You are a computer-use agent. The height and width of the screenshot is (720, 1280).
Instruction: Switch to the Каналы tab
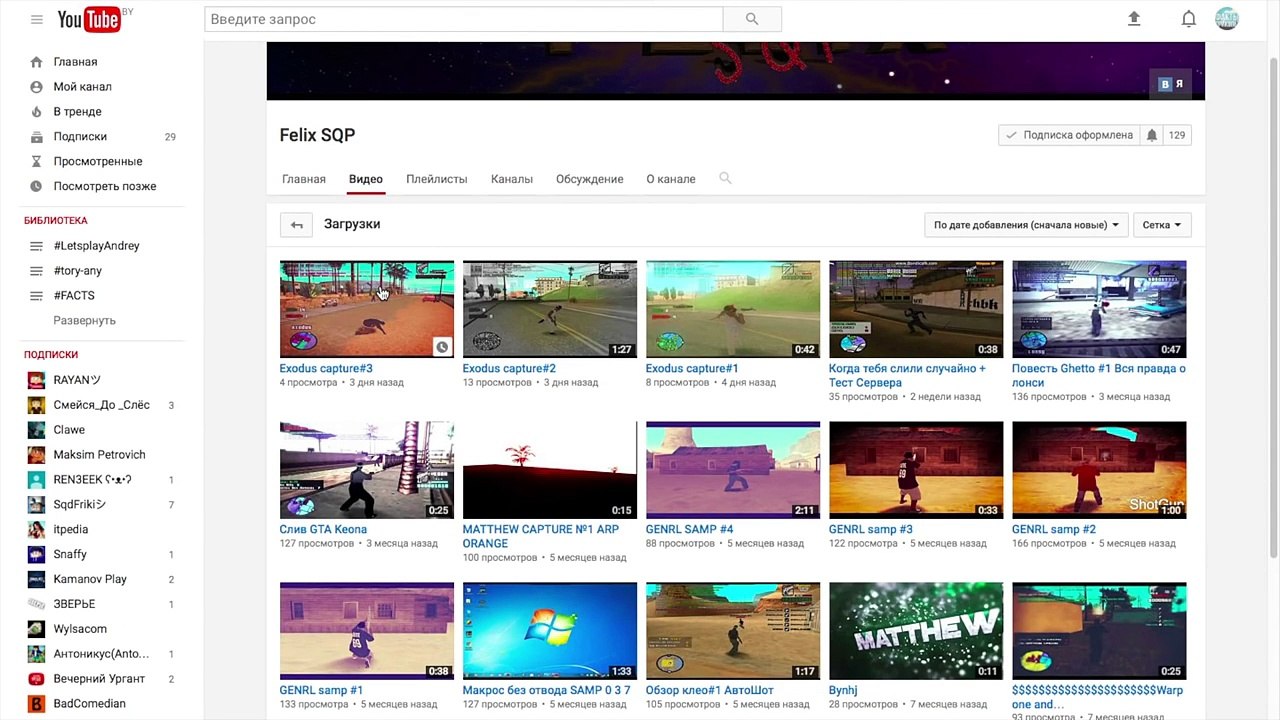(x=512, y=179)
